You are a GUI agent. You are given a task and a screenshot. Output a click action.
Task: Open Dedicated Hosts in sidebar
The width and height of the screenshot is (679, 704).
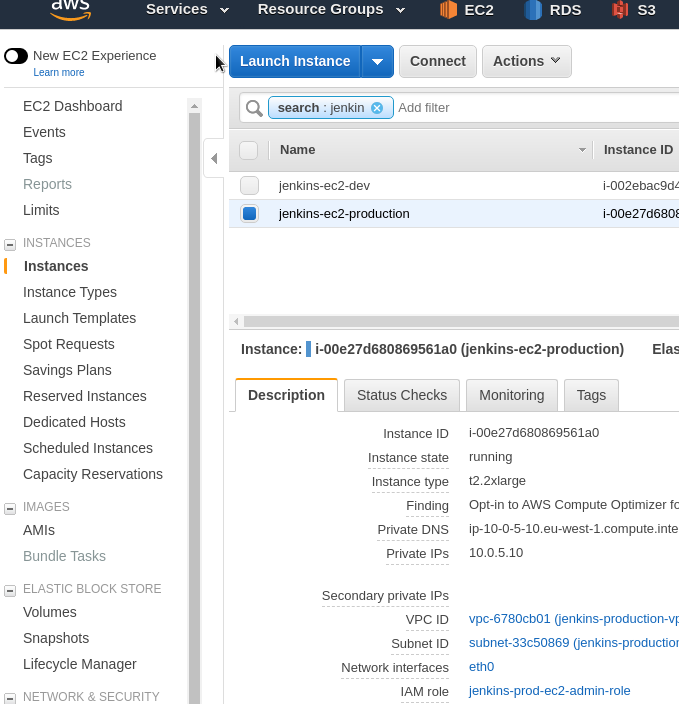pos(74,422)
